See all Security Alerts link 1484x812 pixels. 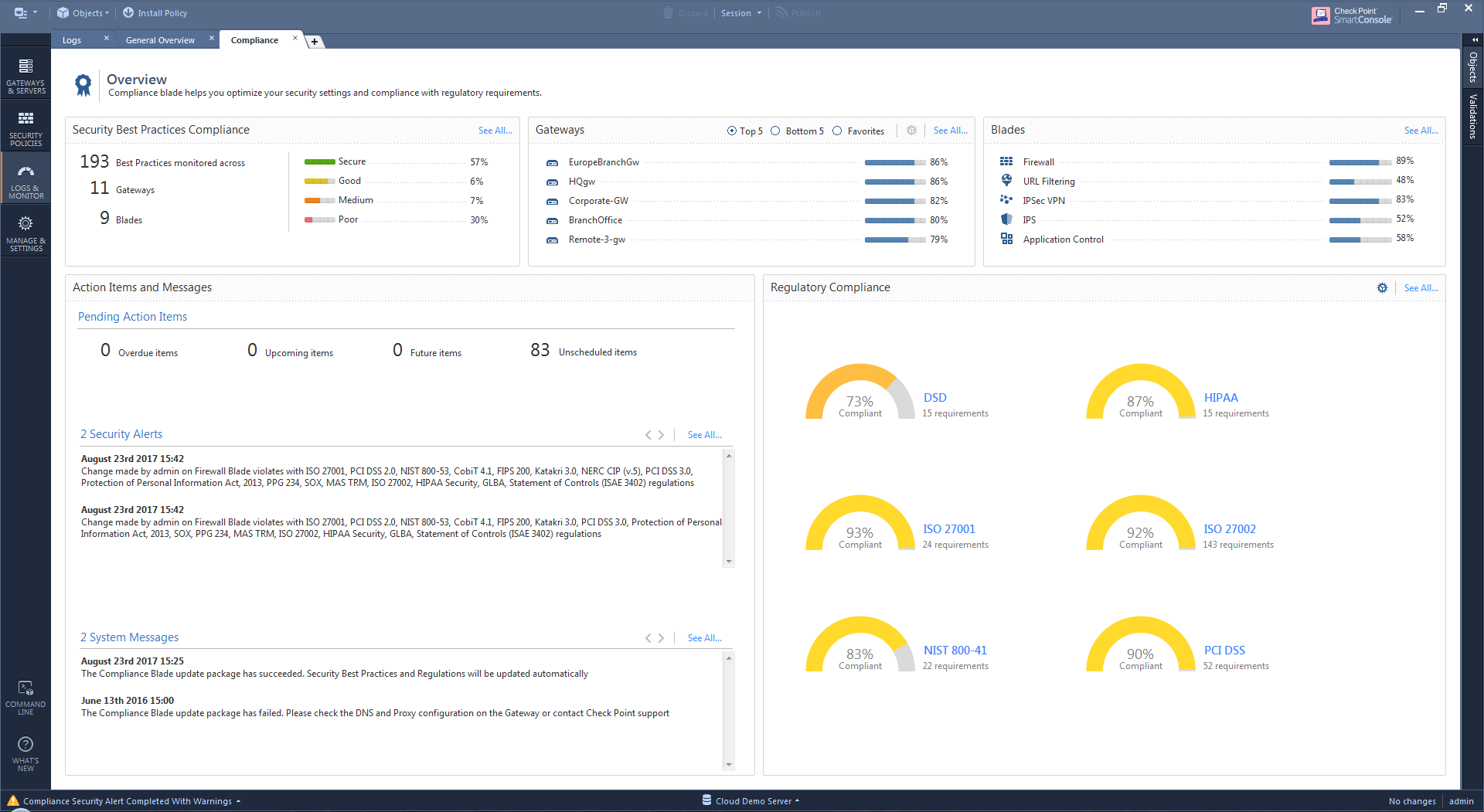coord(705,435)
